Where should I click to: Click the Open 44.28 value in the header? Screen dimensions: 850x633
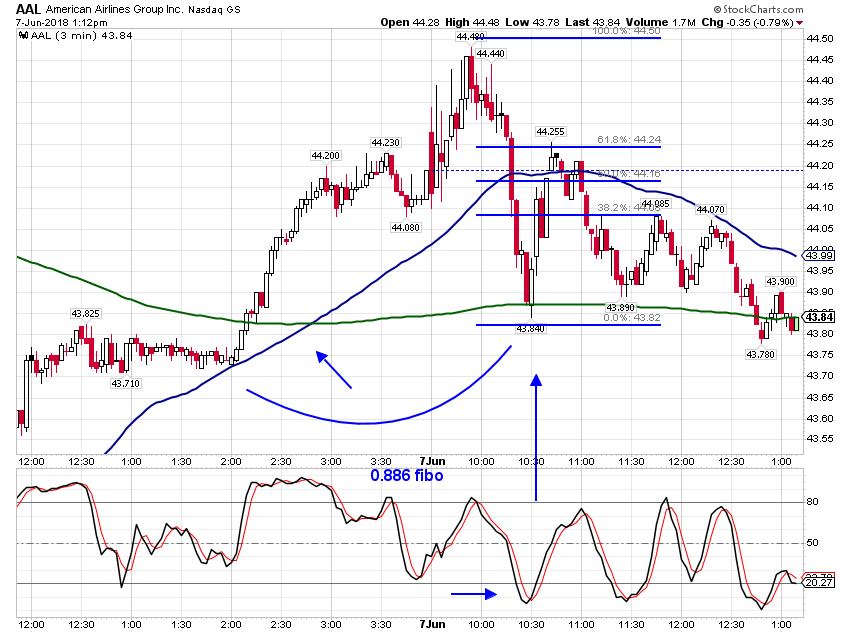pyautogui.click(x=410, y=22)
